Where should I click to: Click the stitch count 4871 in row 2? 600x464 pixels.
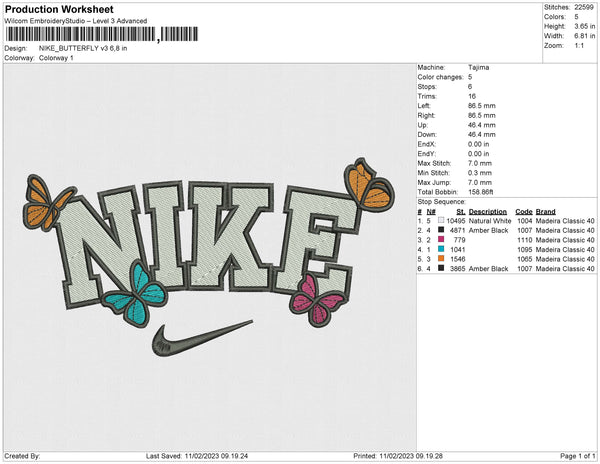(458, 231)
